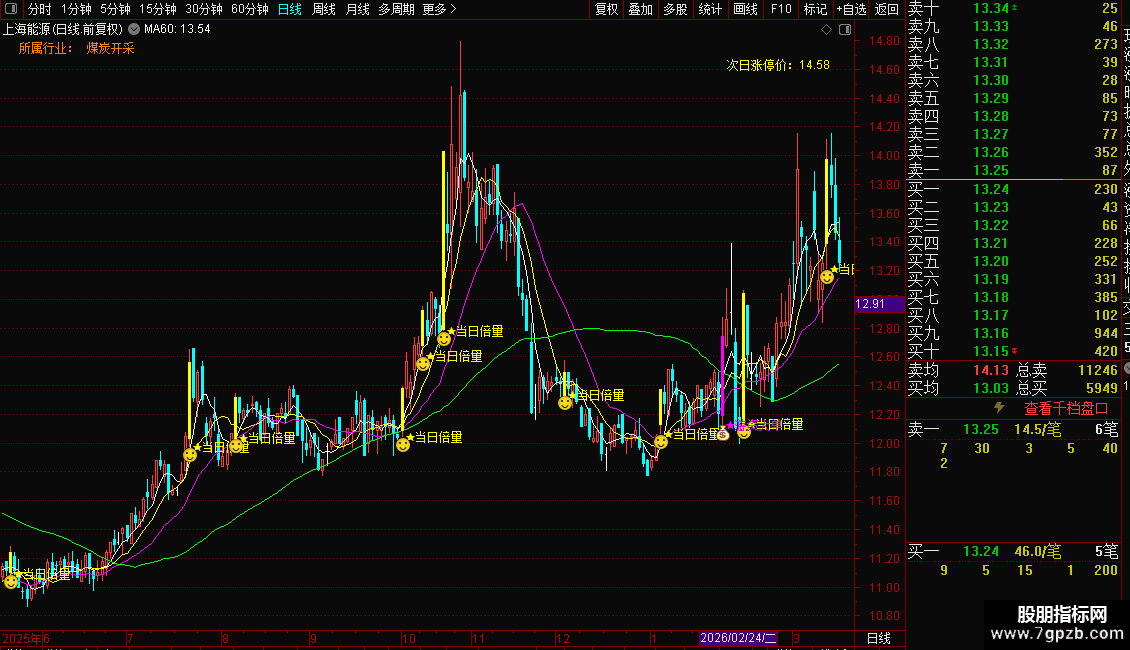Toggle the side panel icon beside the diamond
The height and width of the screenshot is (650, 1130).
click(845, 30)
